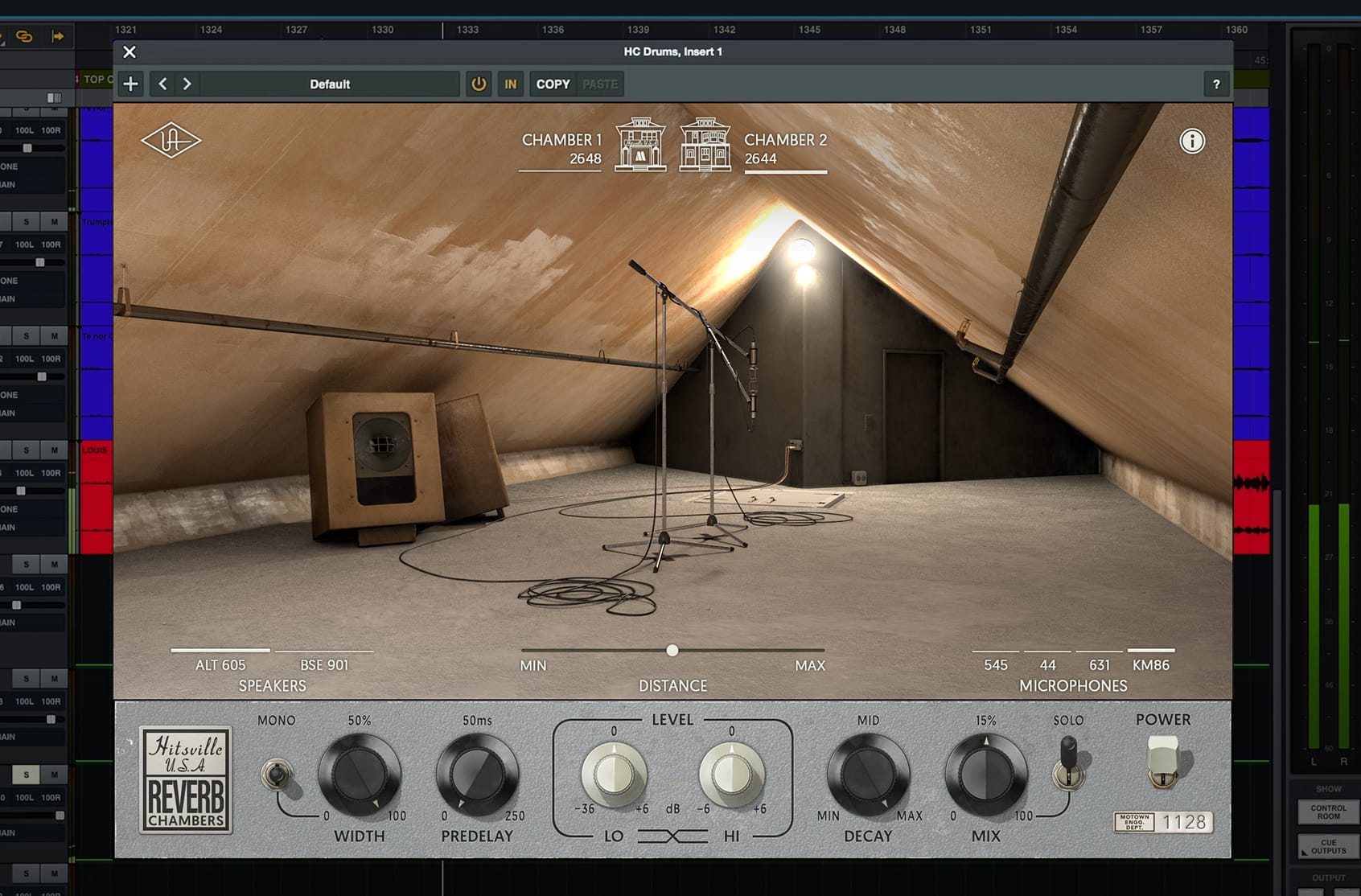Click the Hitsville USA Reverb Chambers badge
The height and width of the screenshot is (896, 1361).
[186, 780]
